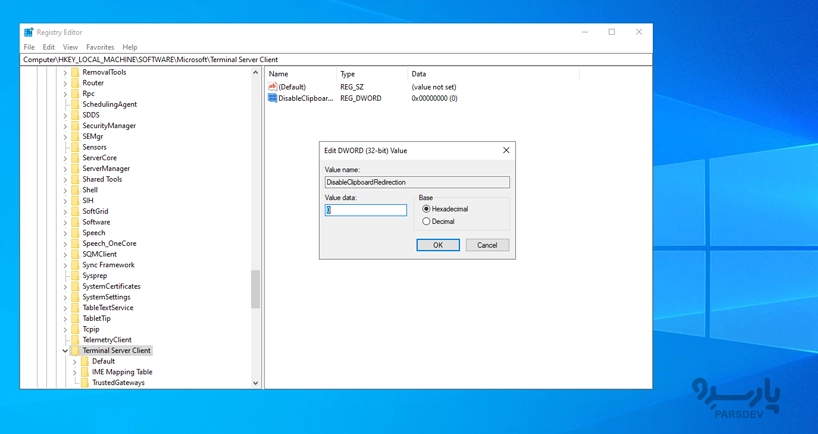Screen dimensions: 818x434
Task: Click the Shell folder icon
Action: (x=75, y=190)
